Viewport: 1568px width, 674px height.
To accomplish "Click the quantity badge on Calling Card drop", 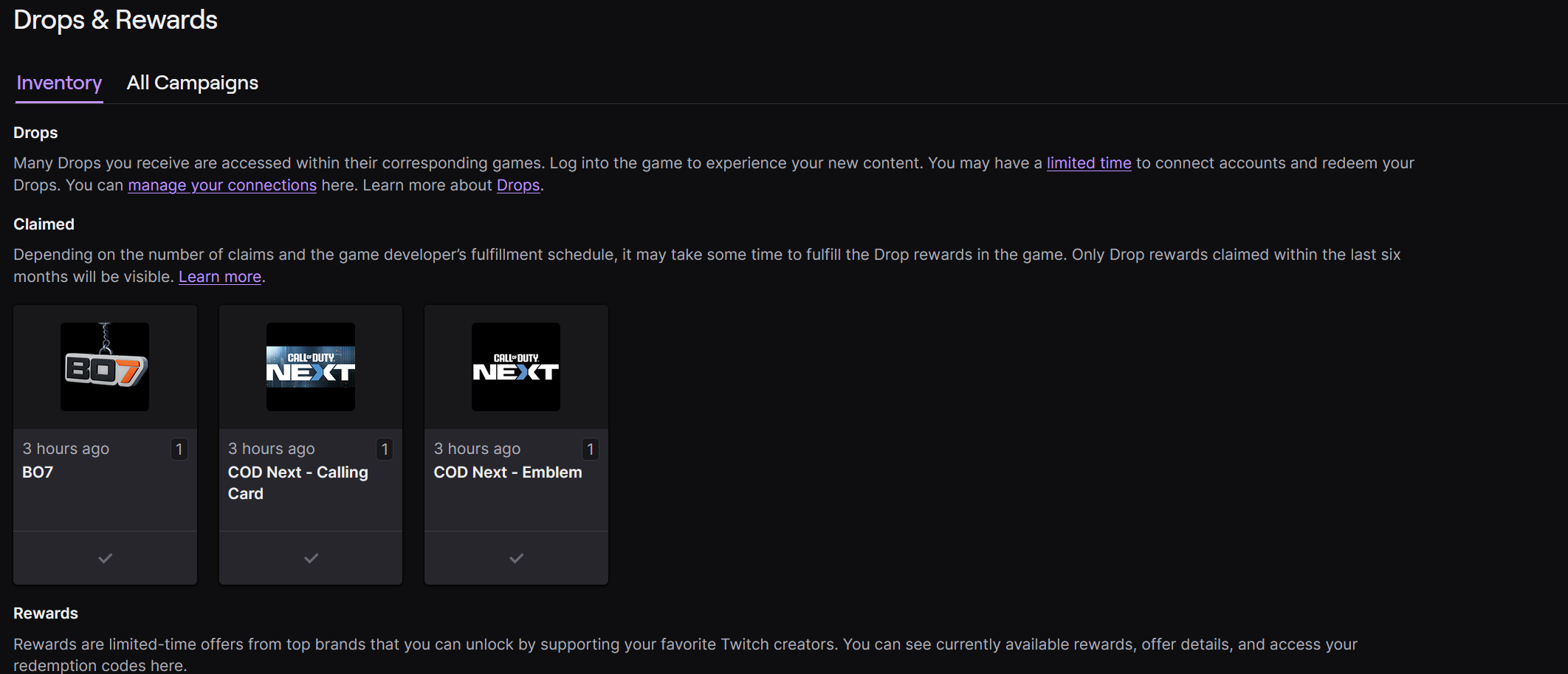I will [384, 449].
